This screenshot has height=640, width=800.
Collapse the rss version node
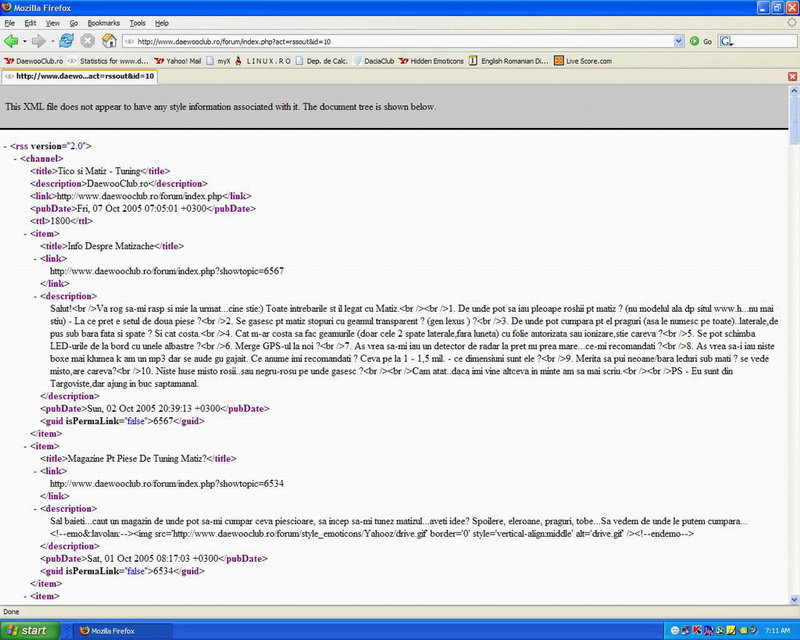pos(6,146)
